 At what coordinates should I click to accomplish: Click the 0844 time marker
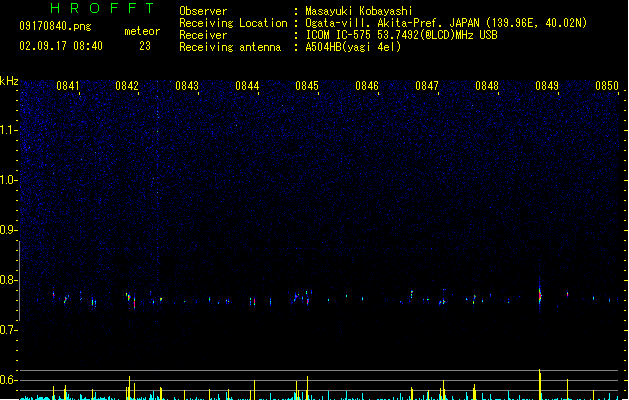click(247, 86)
